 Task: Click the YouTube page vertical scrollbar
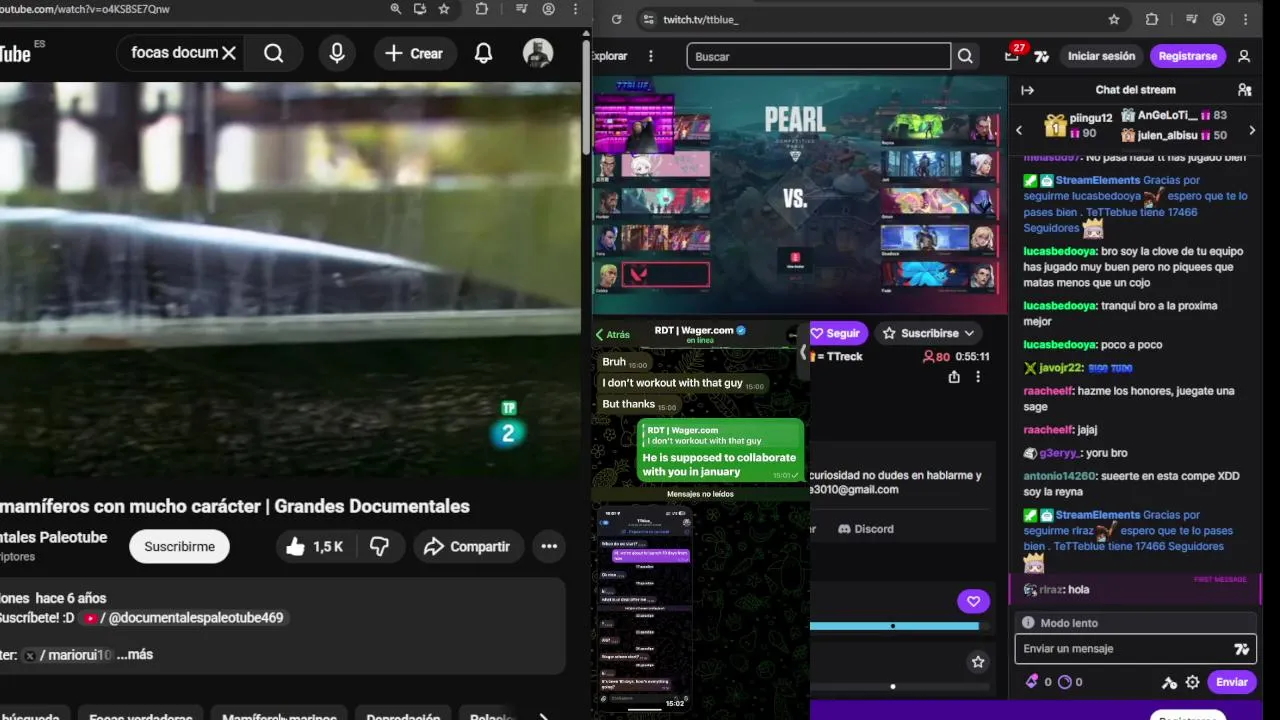click(587, 98)
